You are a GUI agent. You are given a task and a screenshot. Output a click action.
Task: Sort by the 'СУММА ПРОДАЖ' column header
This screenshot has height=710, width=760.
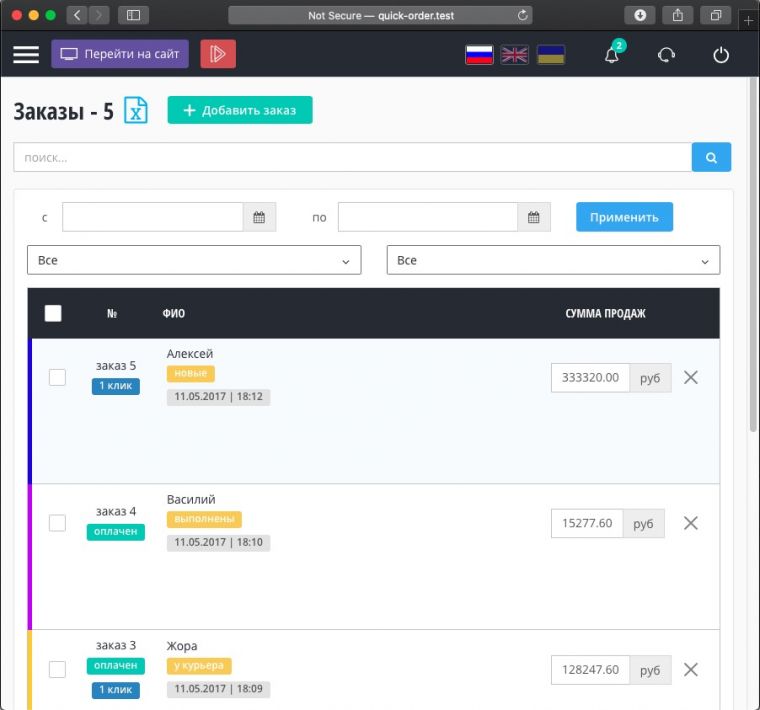tap(605, 314)
